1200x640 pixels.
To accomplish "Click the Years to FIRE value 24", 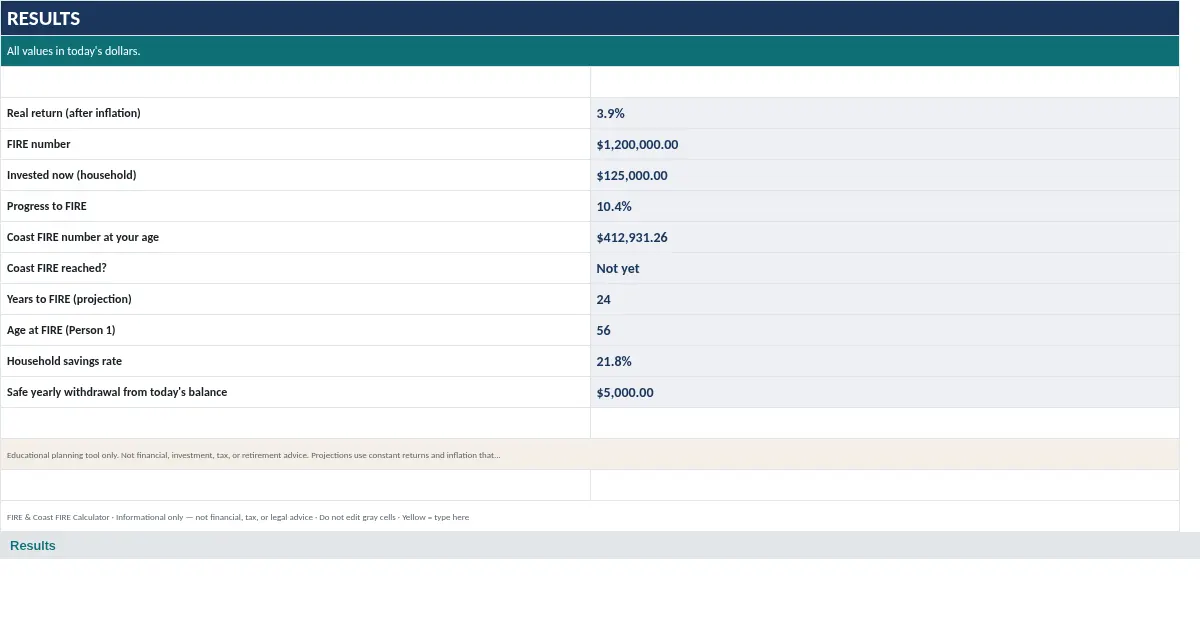I will (x=885, y=299).
